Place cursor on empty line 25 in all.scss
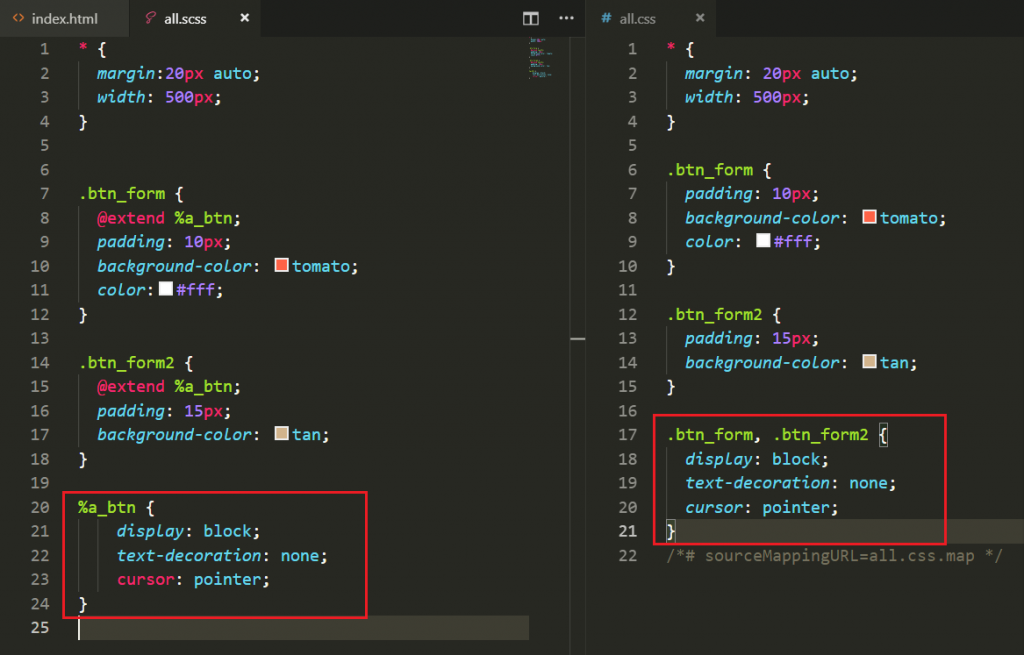The height and width of the screenshot is (655, 1024). (304, 628)
